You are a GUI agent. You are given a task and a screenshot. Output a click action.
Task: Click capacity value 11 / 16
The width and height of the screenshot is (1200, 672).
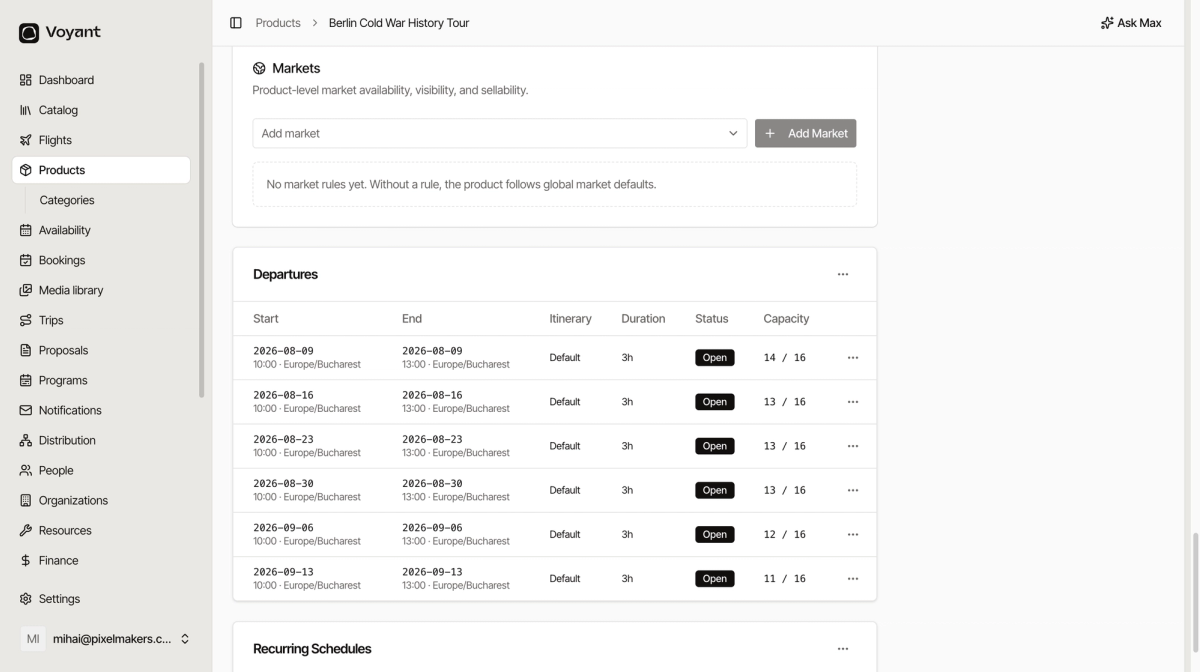(785, 578)
